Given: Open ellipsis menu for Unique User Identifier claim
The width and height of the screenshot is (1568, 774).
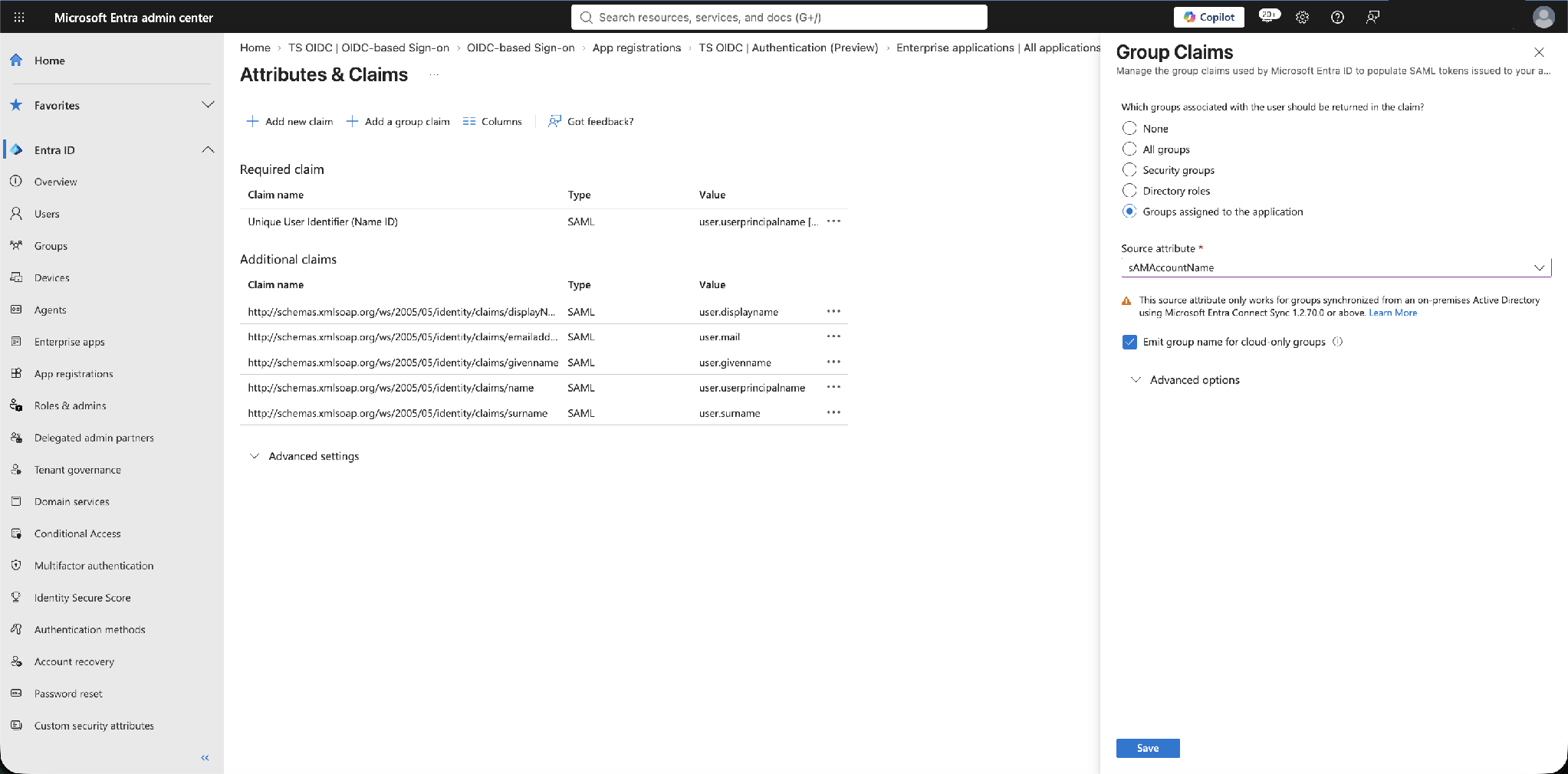Looking at the screenshot, I should (833, 221).
